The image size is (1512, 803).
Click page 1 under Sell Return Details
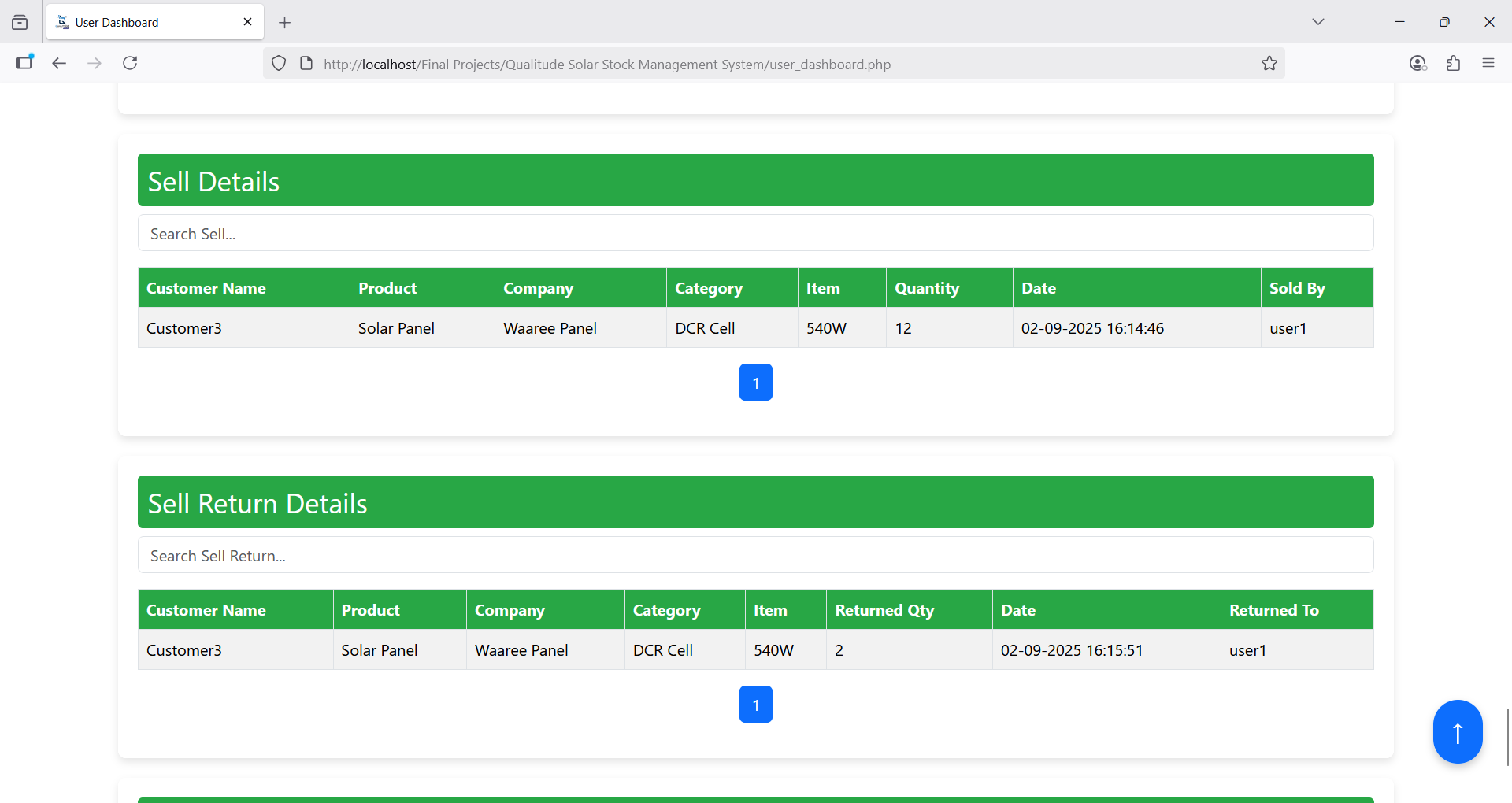[755, 705]
